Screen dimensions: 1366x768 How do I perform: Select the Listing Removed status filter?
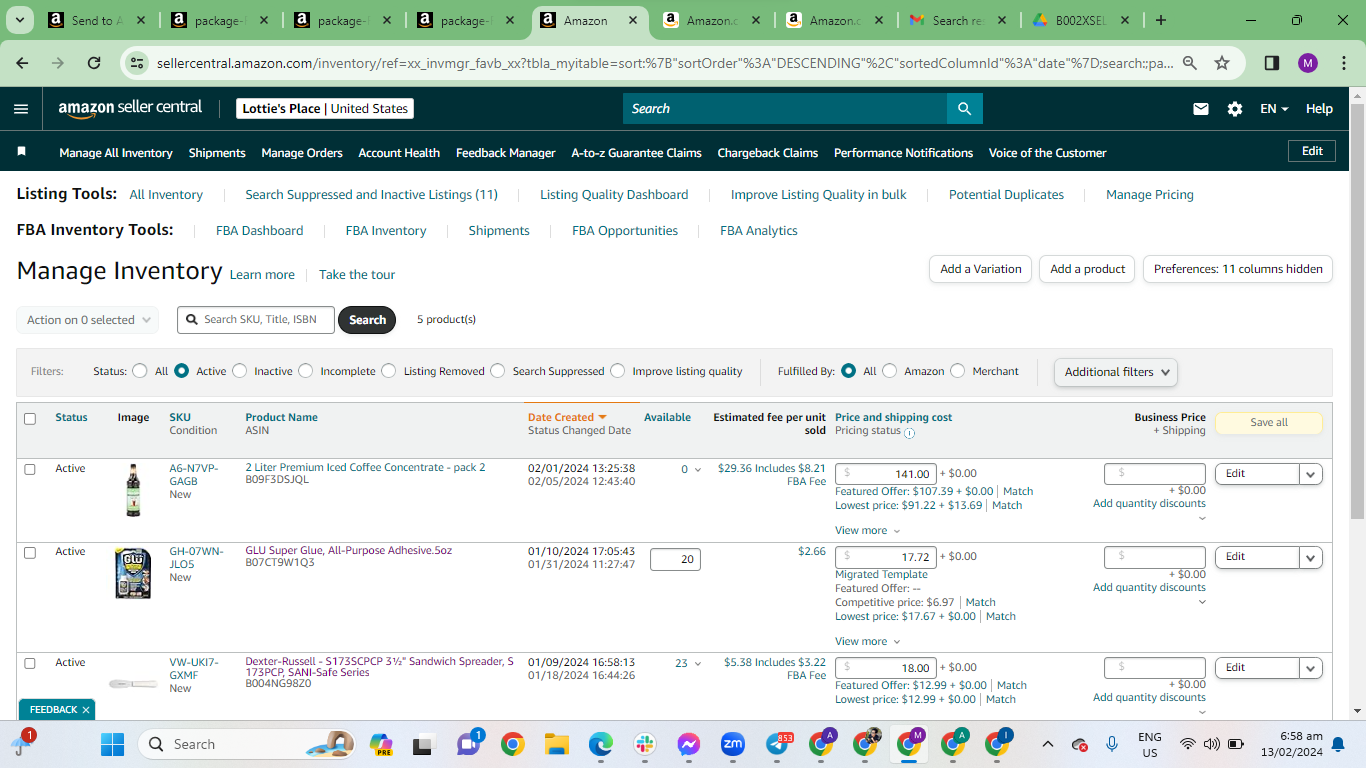(x=389, y=371)
